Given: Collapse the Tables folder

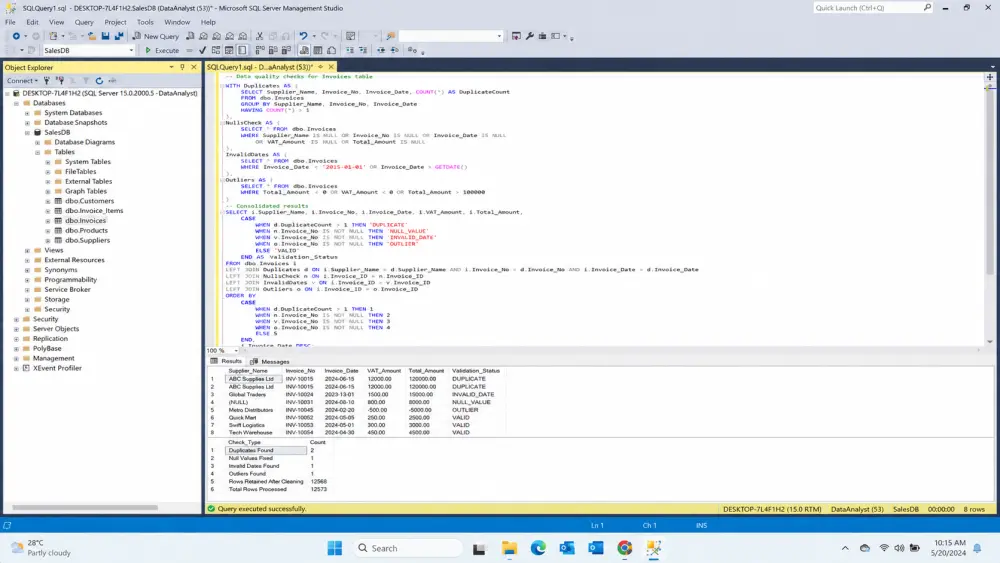Looking at the screenshot, I should coord(38,152).
